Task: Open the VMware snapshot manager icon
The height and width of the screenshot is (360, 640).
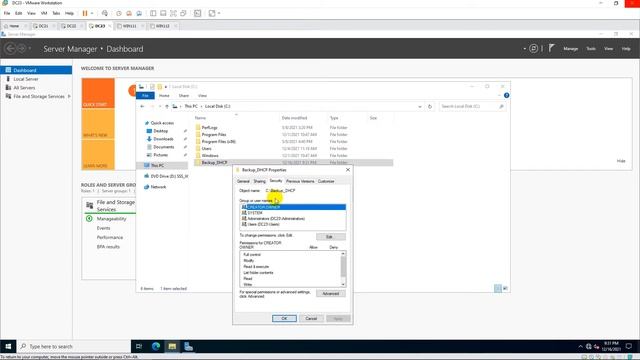Action: click(x=139, y=13)
